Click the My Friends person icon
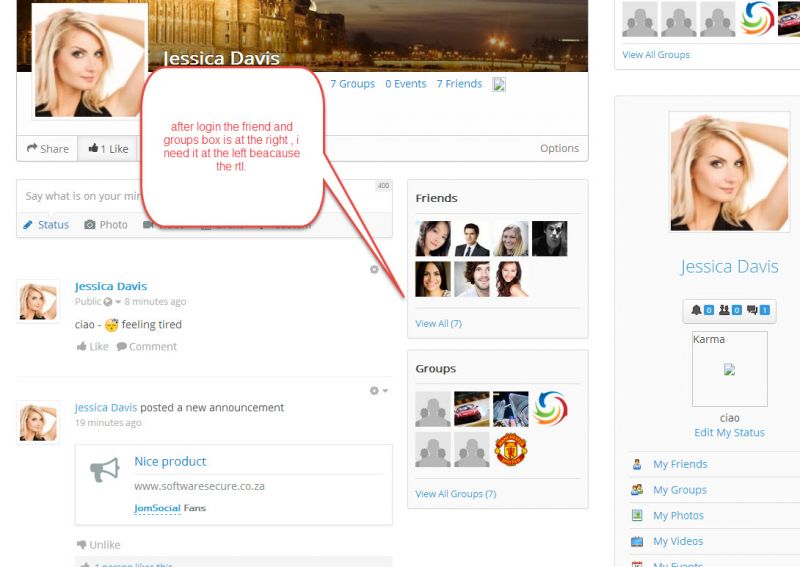 coord(637,464)
